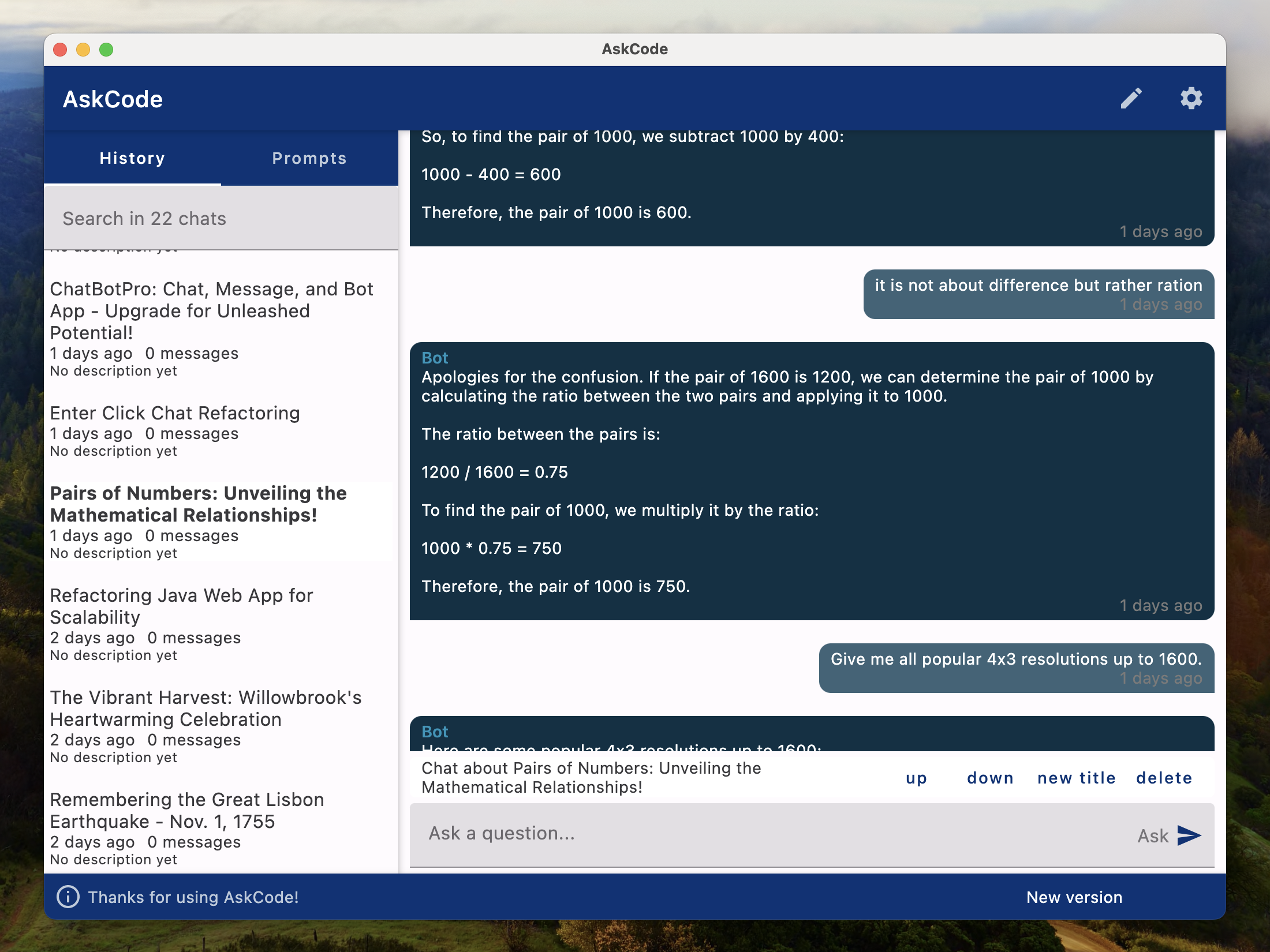The image size is (1270, 952).
Task: Switch to the Prompts tab
Action: (x=309, y=158)
